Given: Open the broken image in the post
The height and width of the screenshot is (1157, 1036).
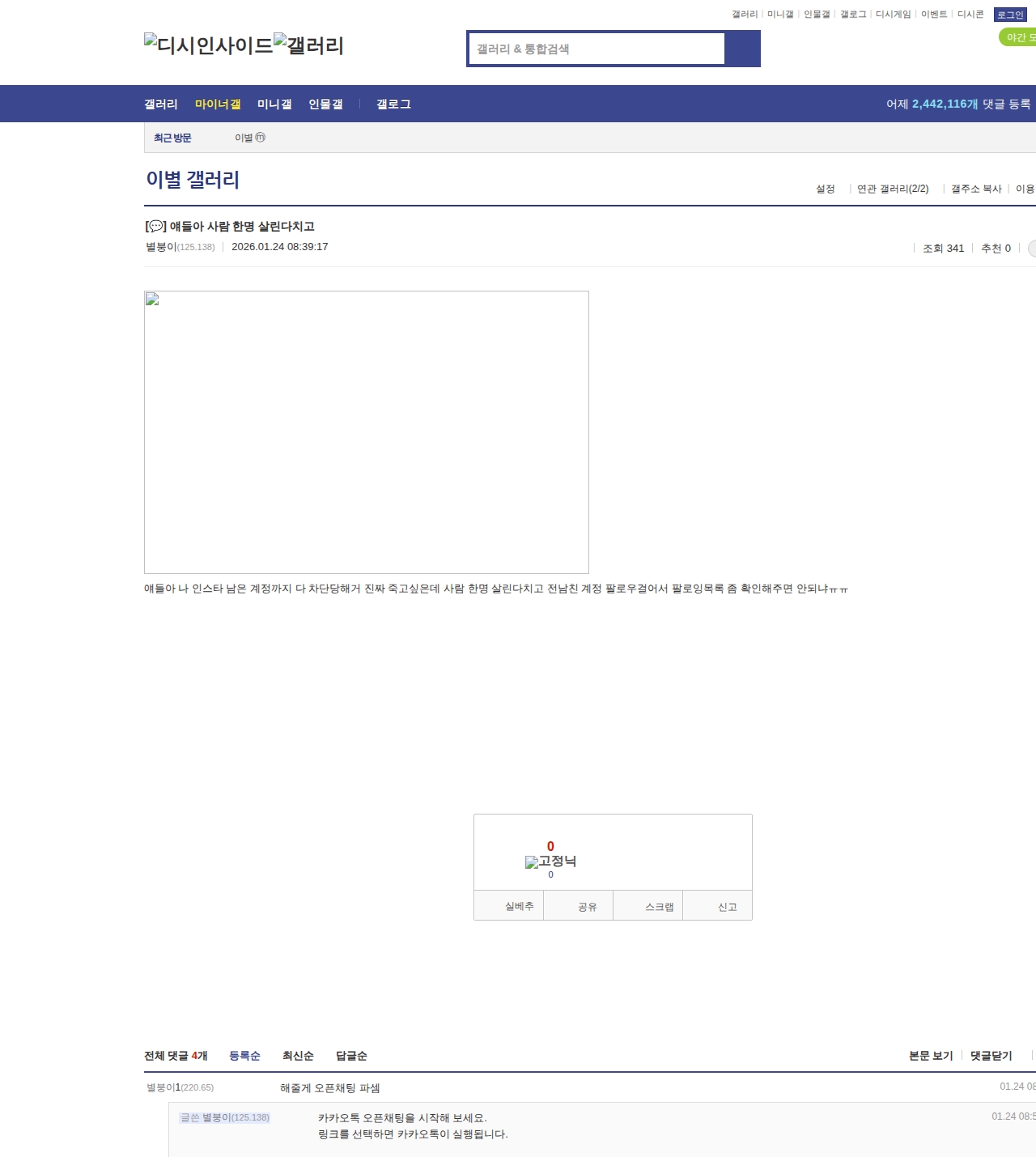Looking at the screenshot, I should (x=367, y=432).
